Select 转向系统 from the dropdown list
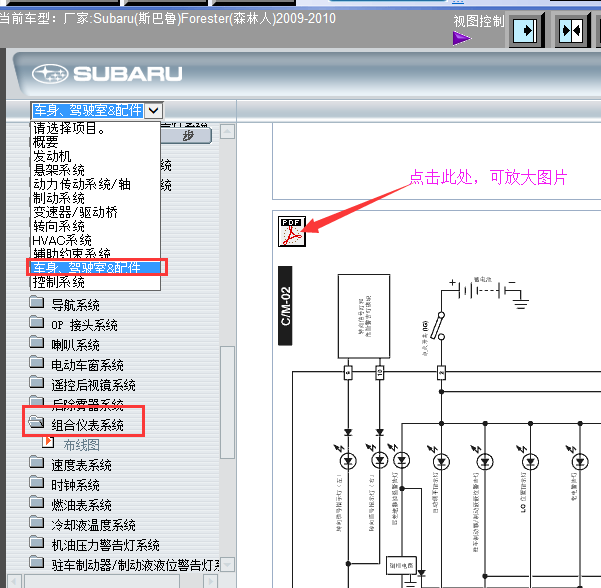Screen dimensions: 601x588 tap(95, 226)
